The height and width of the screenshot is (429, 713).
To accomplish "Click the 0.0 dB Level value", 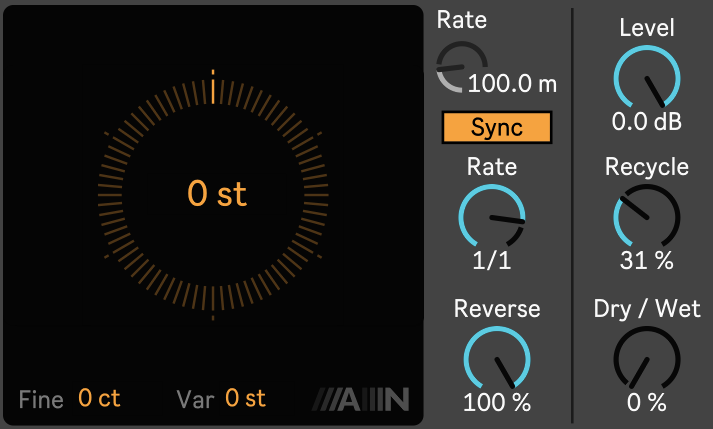I will click(646, 122).
